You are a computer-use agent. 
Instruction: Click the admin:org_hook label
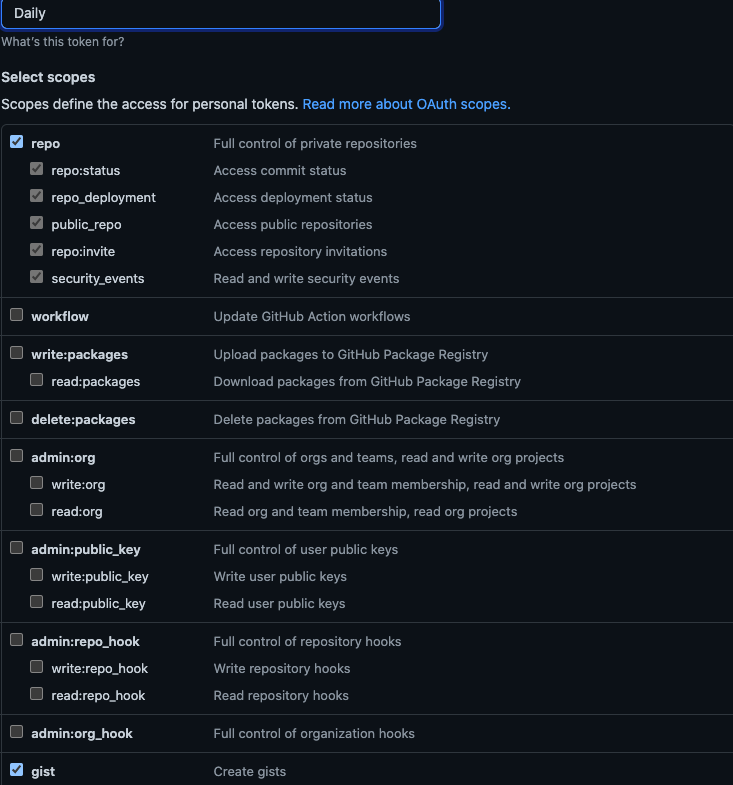(x=82, y=734)
